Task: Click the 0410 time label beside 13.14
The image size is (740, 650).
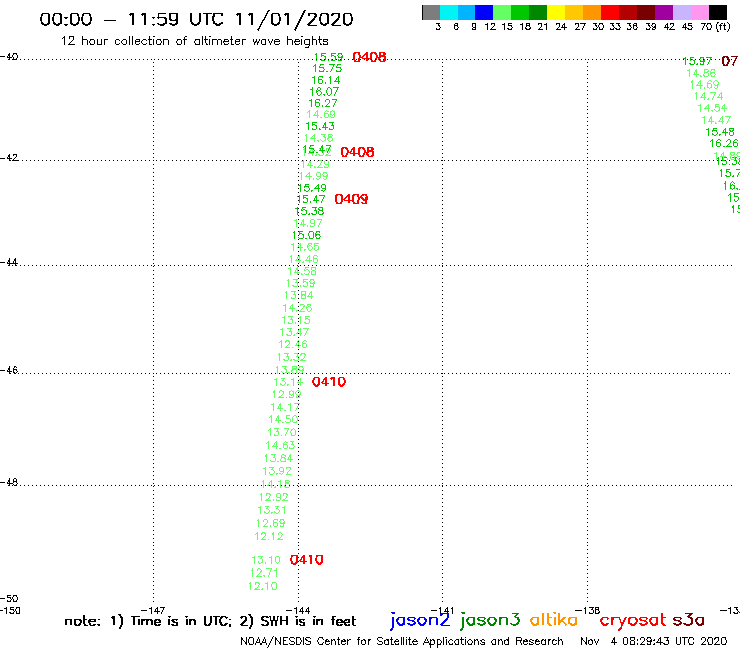Action: (x=329, y=382)
